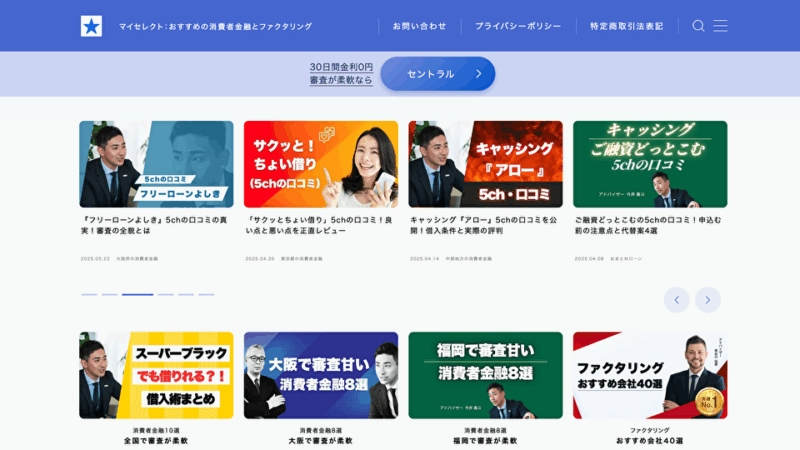
Task: Select the first carousel pagination dash
Action: point(89,294)
